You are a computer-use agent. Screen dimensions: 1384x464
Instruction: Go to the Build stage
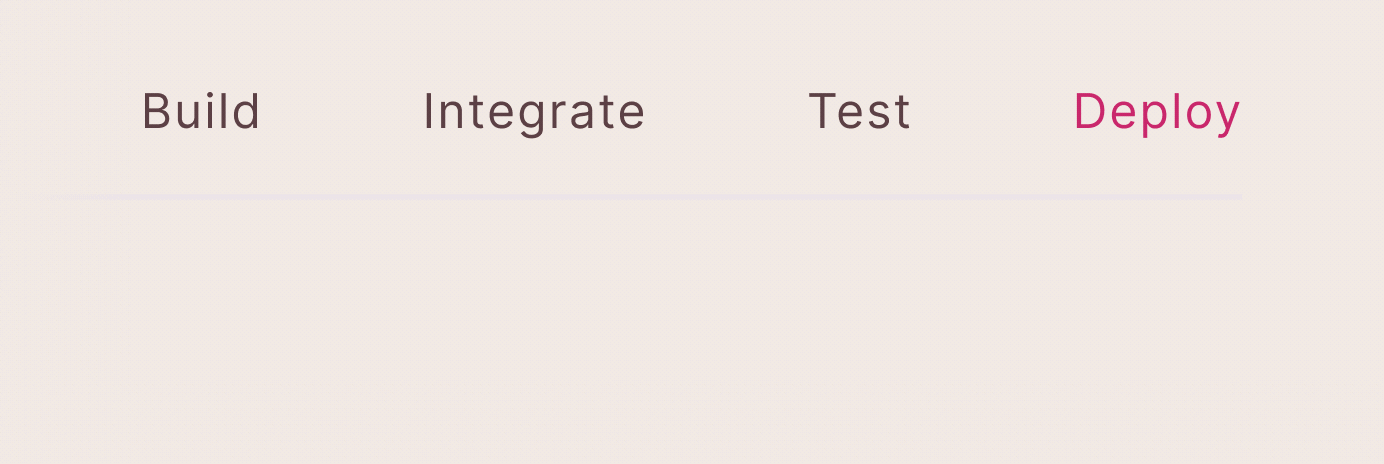[x=201, y=111]
